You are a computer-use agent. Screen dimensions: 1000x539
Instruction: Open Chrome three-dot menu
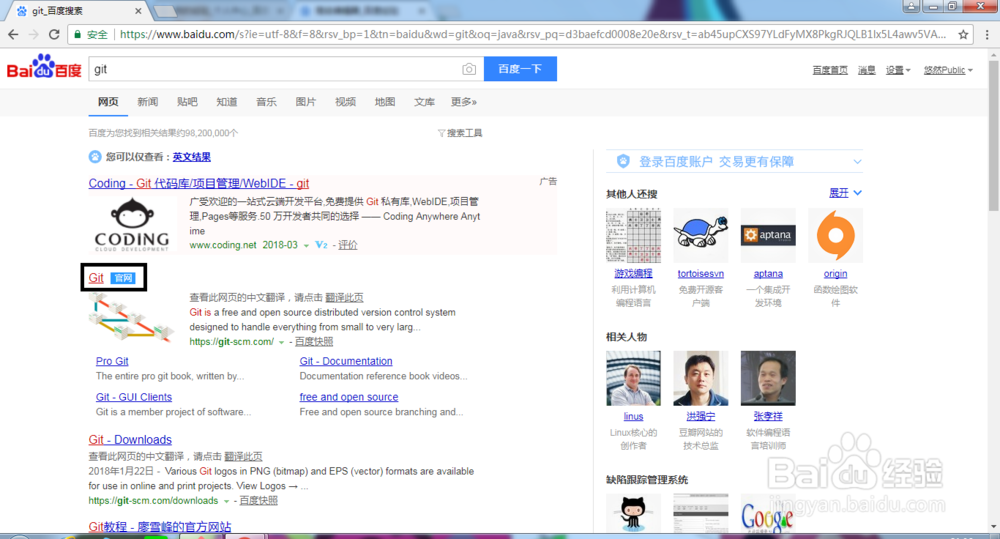coord(987,34)
